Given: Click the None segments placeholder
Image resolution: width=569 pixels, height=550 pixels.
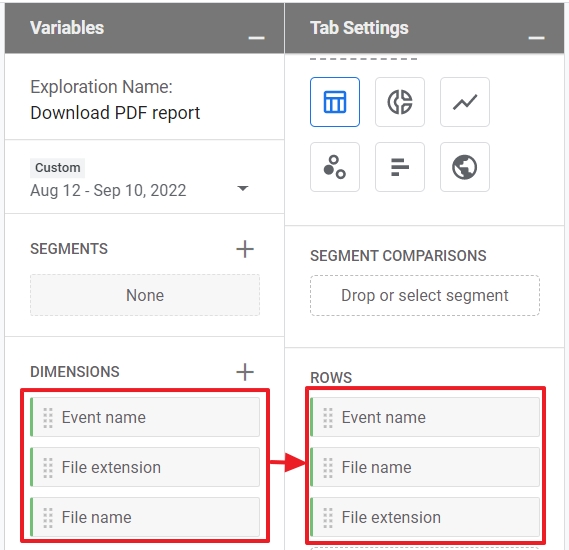Looking at the screenshot, I should pos(145,295).
